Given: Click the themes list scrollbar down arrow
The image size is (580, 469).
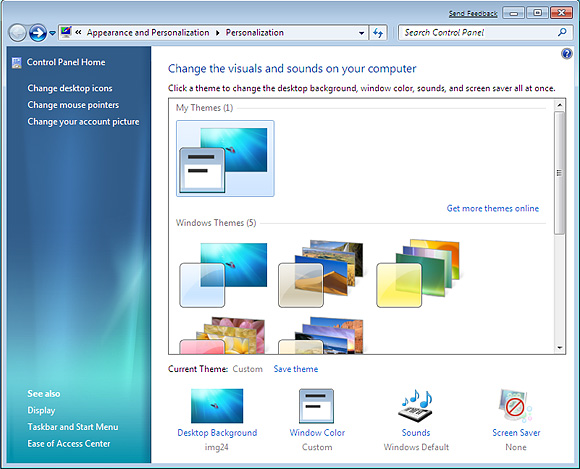Looking at the screenshot, I should tap(559, 348).
